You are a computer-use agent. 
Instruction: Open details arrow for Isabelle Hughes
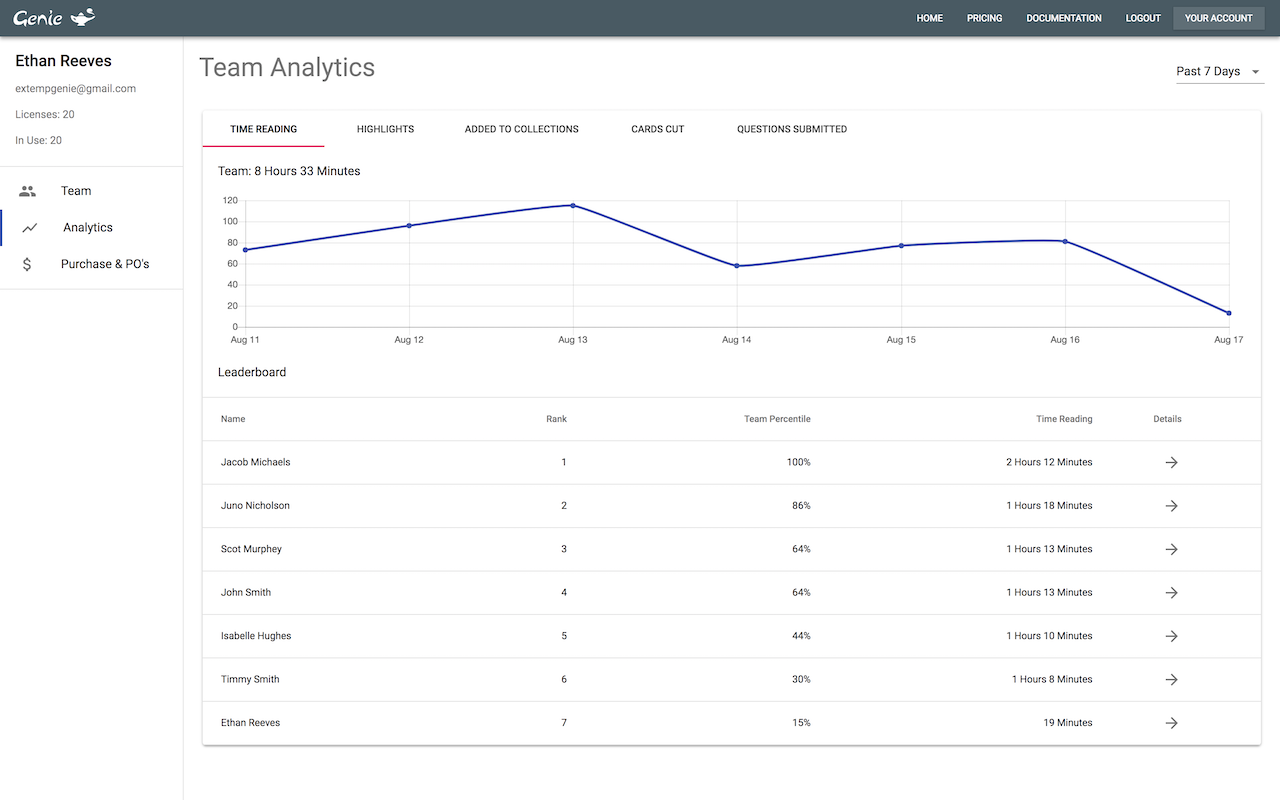point(1171,636)
